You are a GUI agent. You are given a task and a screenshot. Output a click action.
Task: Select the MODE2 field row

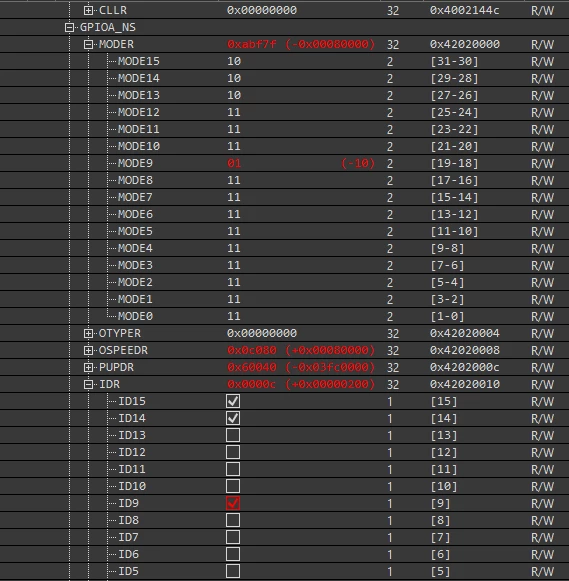tap(284, 282)
